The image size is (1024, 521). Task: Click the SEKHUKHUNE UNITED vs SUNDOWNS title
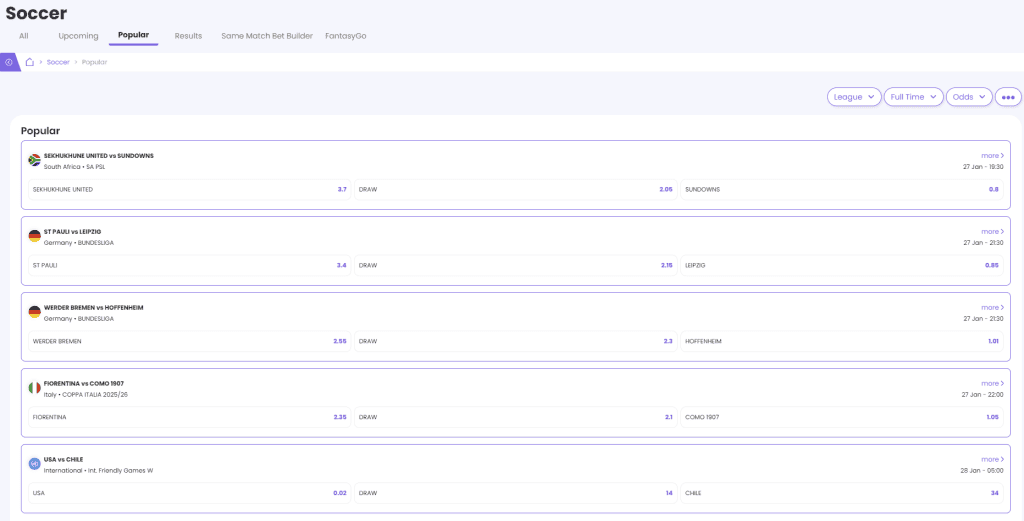(99, 156)
